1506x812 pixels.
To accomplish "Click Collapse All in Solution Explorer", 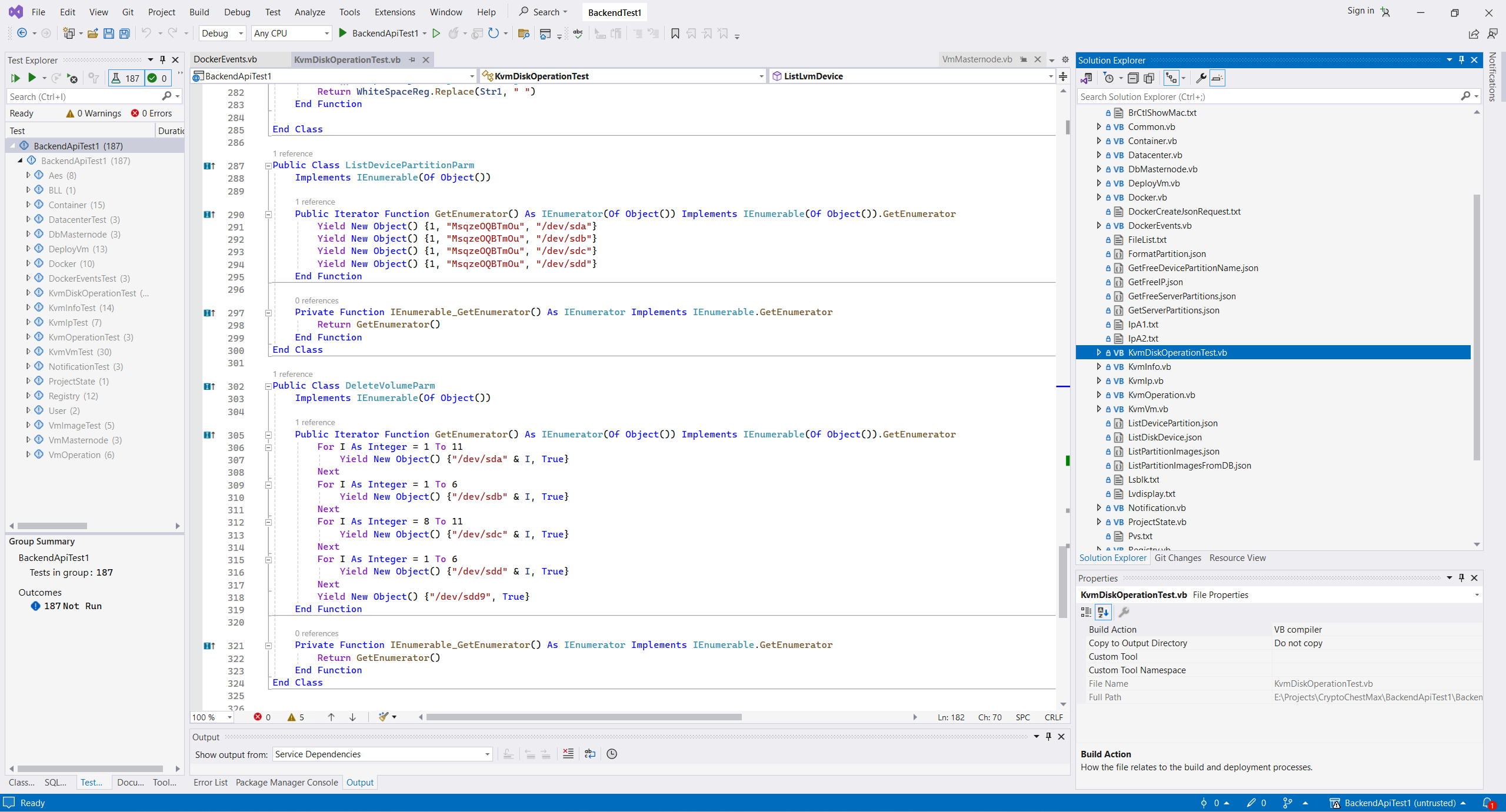I will [x=1132, y=78].
